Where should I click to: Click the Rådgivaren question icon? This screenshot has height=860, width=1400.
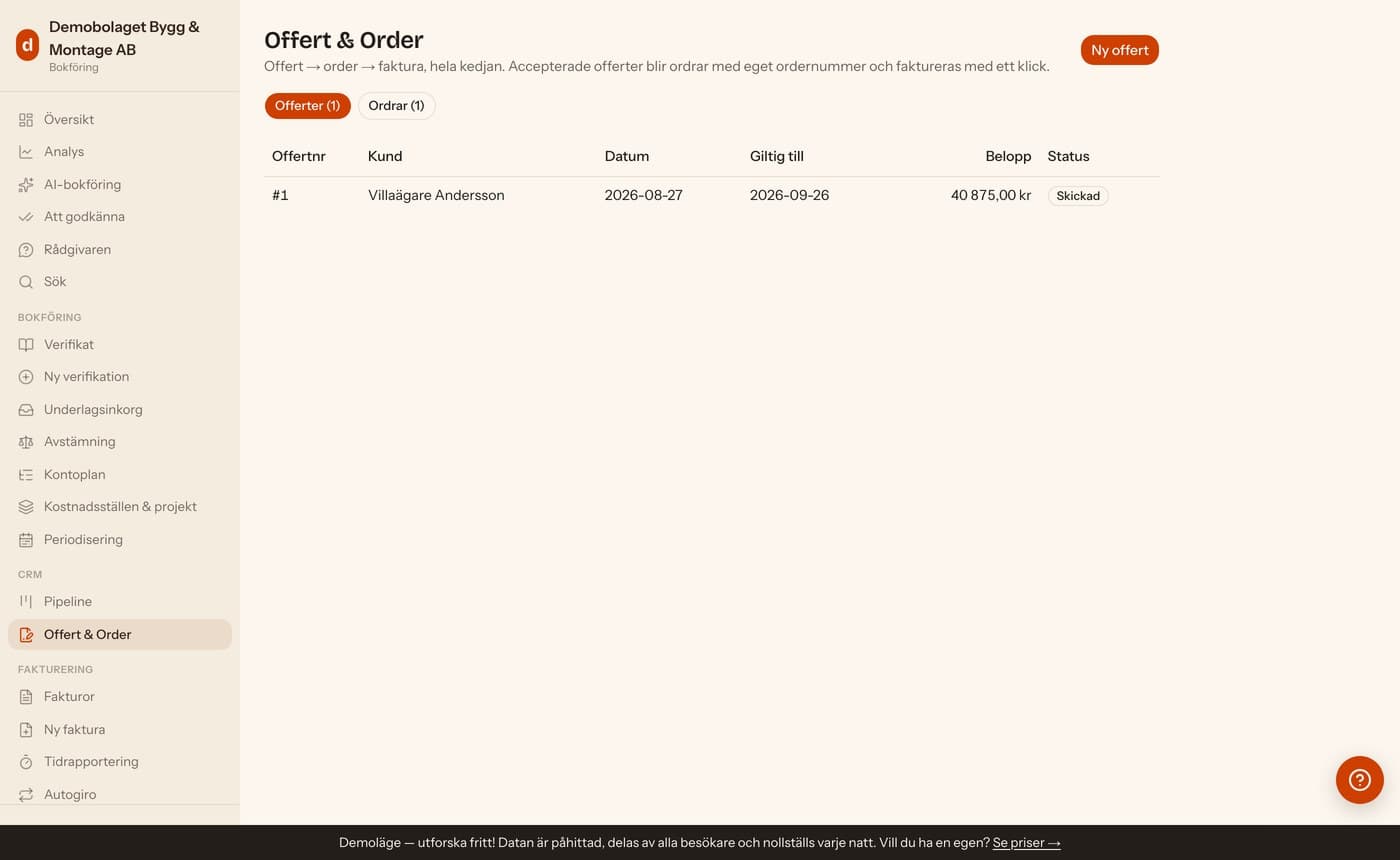[x=26, y=250]
